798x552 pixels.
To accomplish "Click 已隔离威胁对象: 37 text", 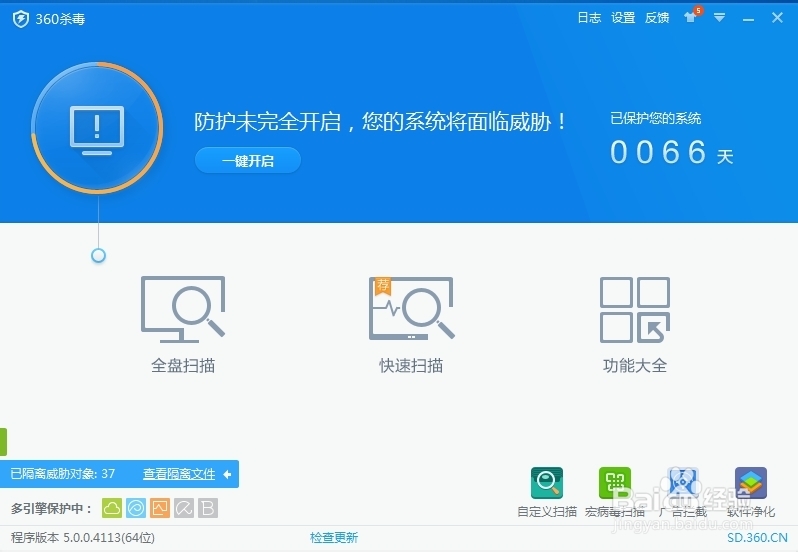I will point(63,474).
